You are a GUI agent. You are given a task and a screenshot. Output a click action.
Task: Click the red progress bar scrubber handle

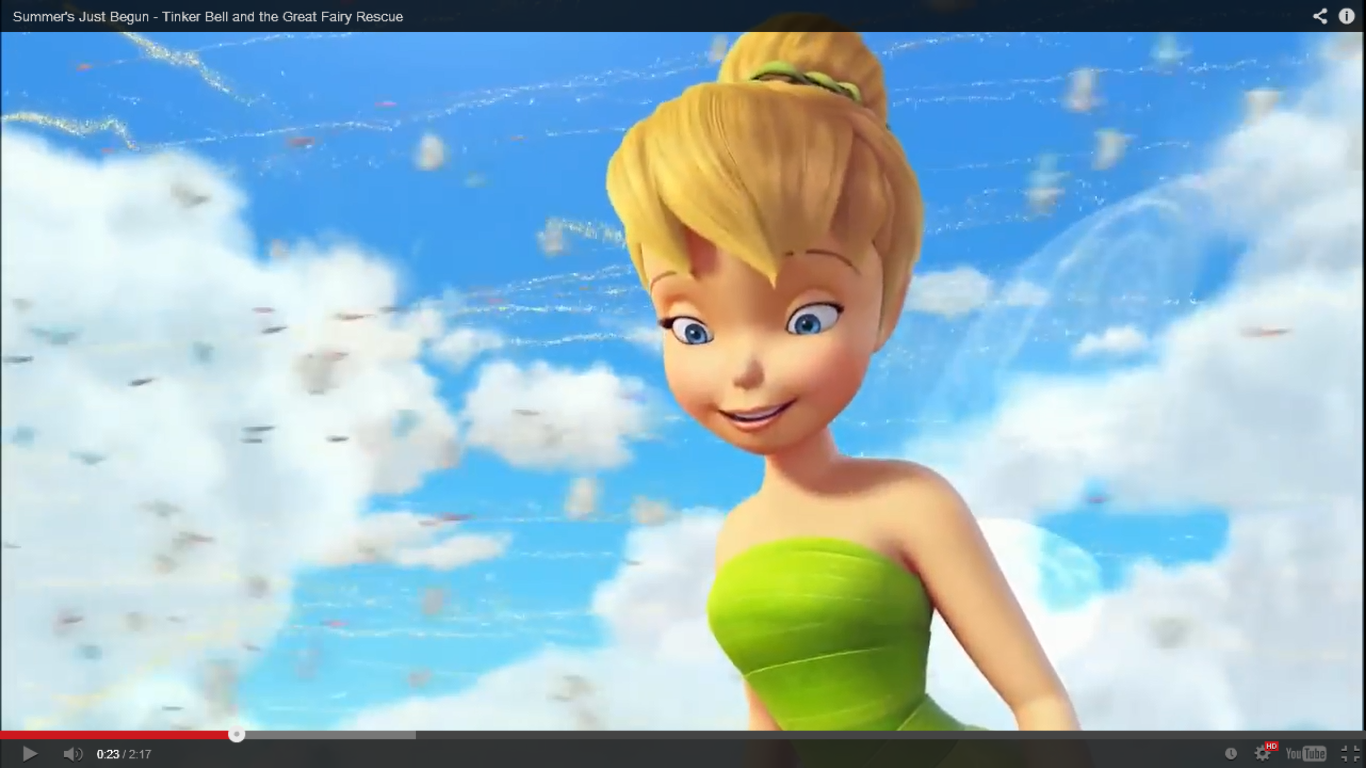pos(236,734)
